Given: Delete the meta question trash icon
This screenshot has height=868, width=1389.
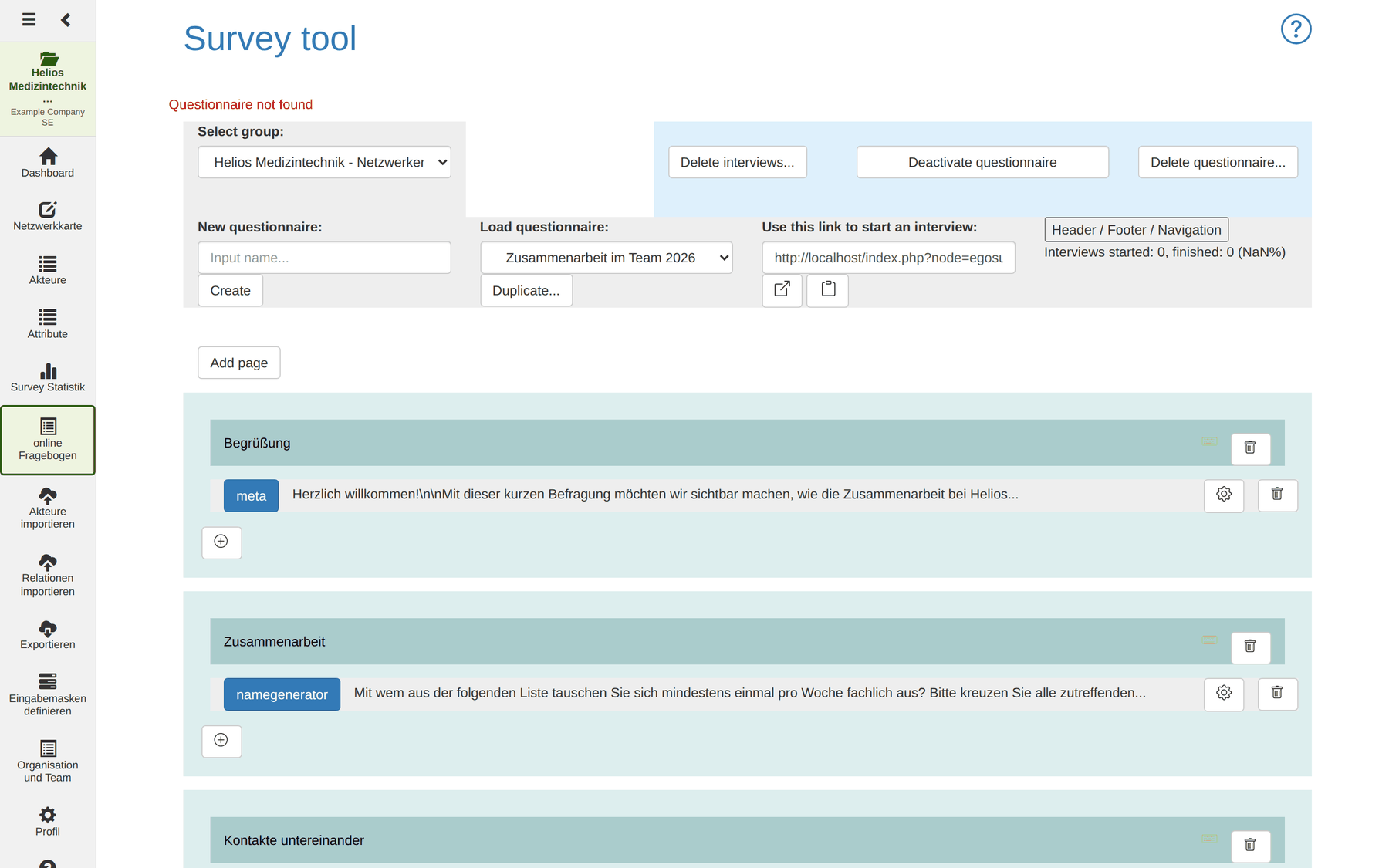Looking at the screenshot, I should point(1277,495).
